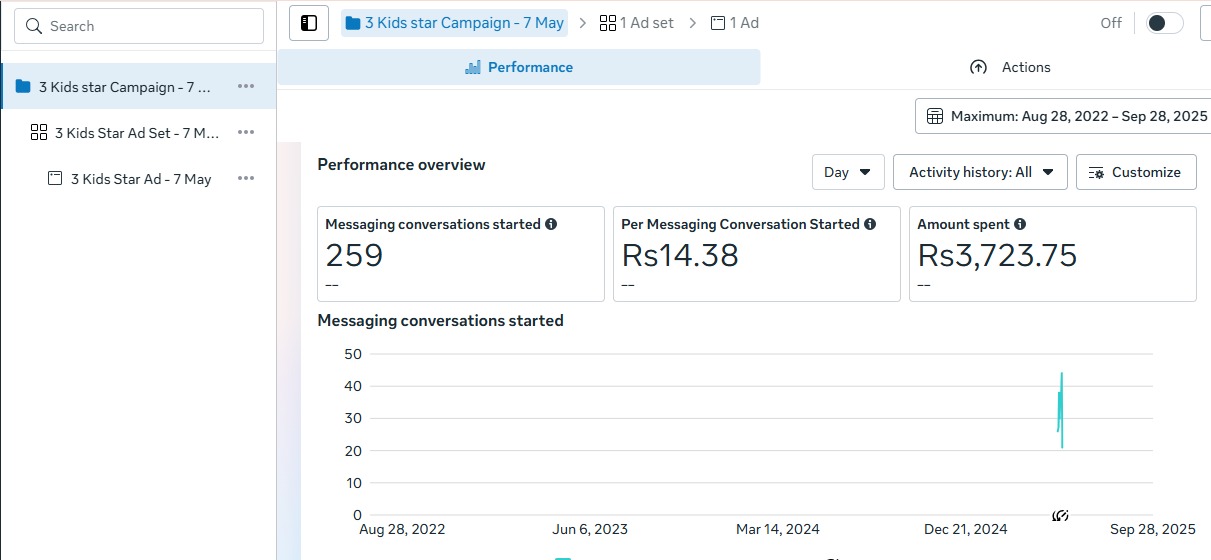Viewport: 1211px width, 560px height.
Task: Open options menu for 3 Kids star Campaign
Action: point(246,87)
